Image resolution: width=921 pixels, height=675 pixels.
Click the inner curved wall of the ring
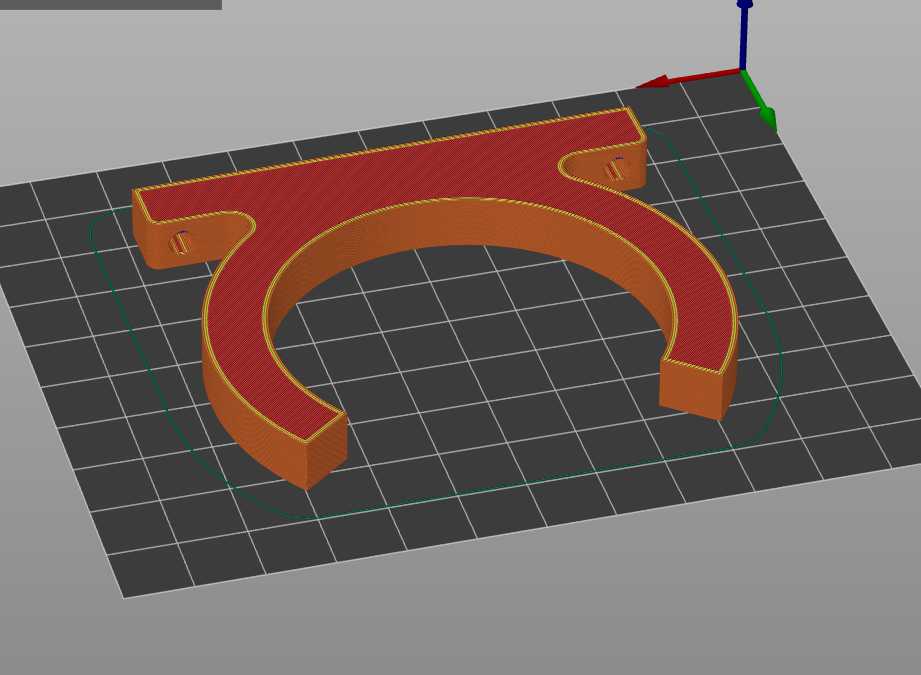(470, 225)
